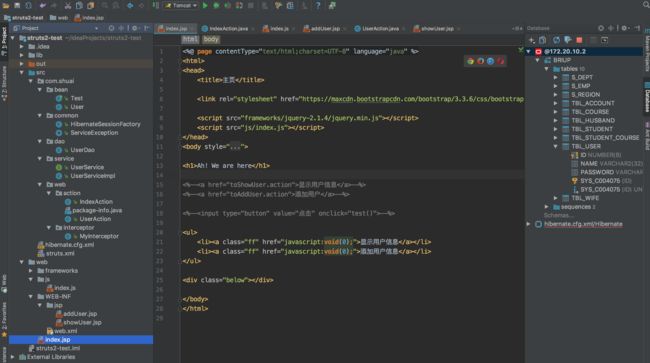
Task: Expand the frameworks folder
Action: [x=31, y=271]
